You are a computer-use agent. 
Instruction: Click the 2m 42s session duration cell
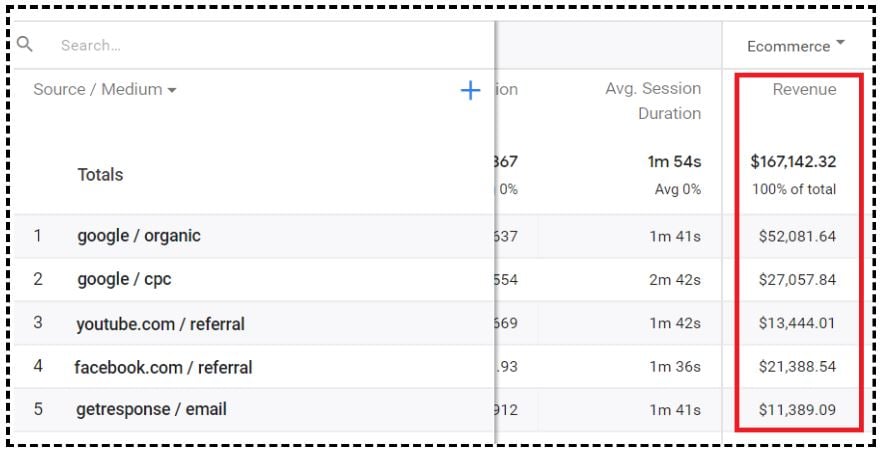675,280
